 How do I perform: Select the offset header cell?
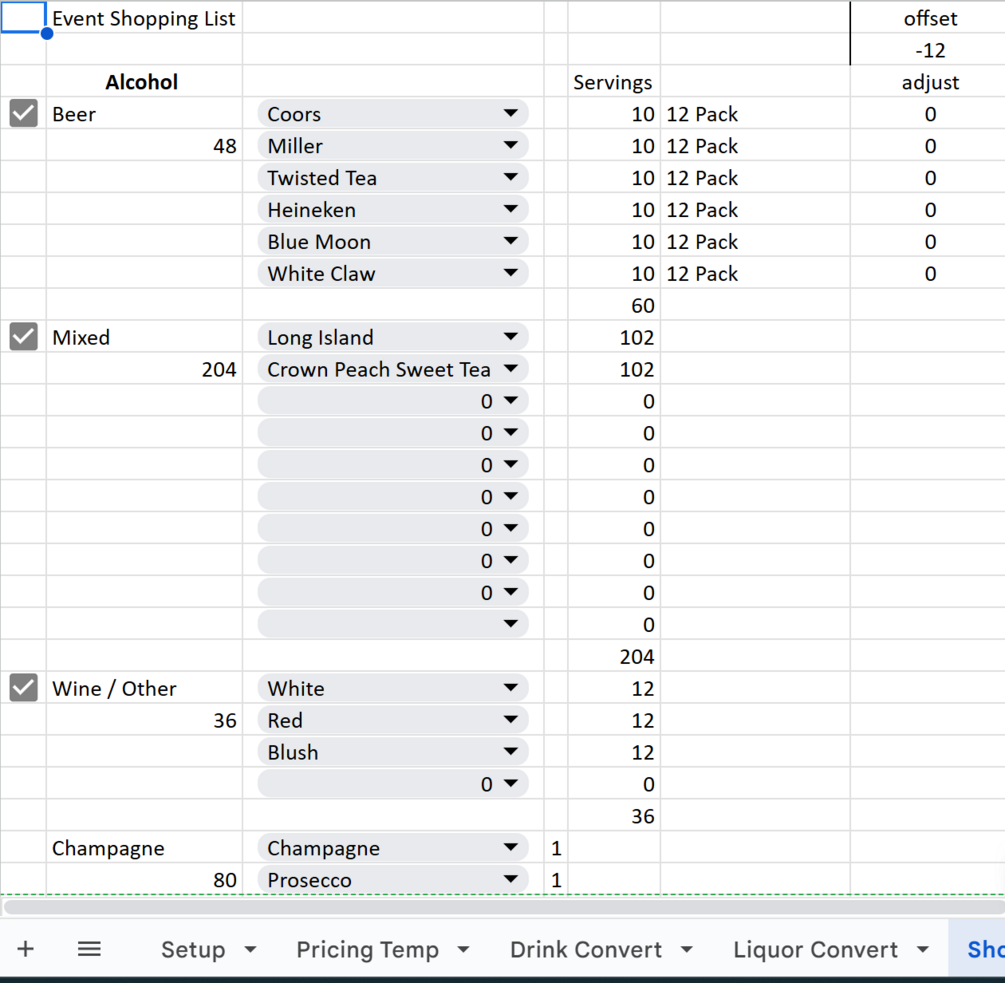(x=928, y=18)
